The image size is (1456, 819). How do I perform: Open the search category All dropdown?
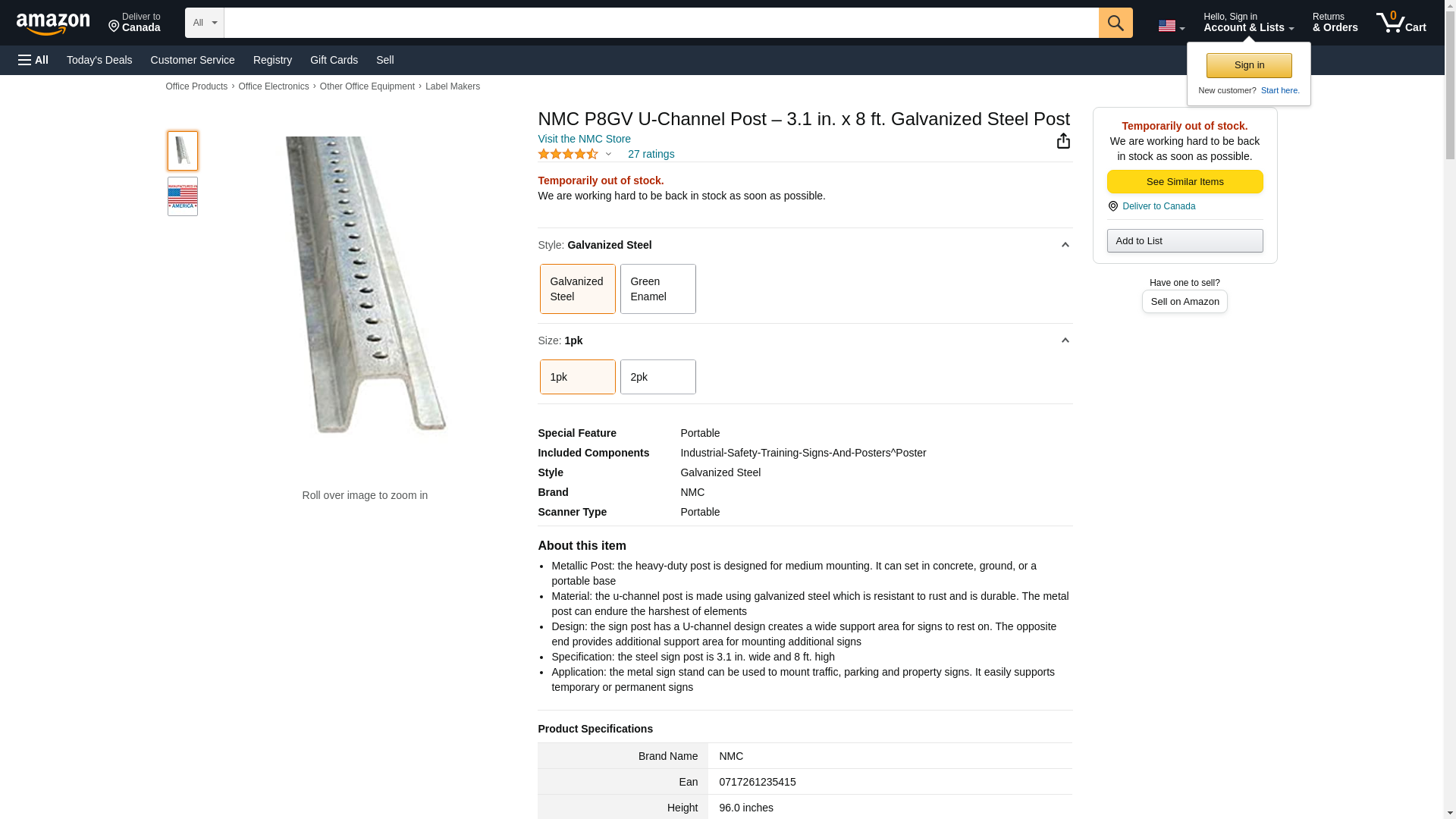tap(204, 23)
